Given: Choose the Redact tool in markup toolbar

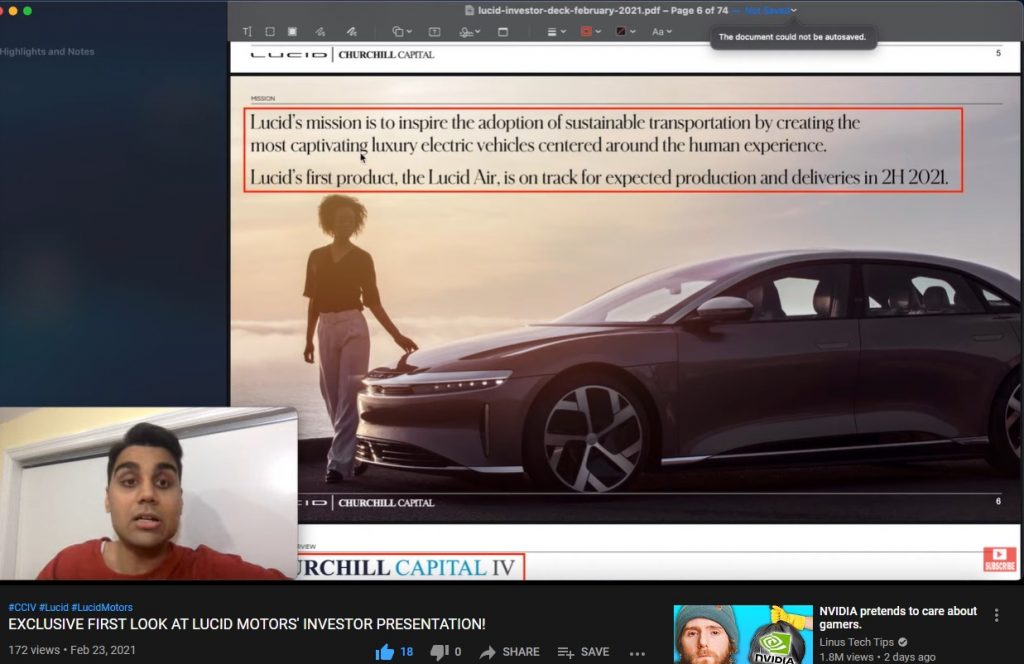Looking at the screenshot, I should click(293, 31).
